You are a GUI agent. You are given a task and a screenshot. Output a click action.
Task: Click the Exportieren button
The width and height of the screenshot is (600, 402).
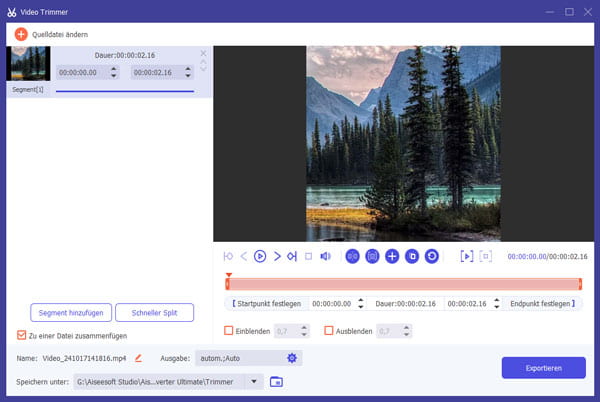543,368
